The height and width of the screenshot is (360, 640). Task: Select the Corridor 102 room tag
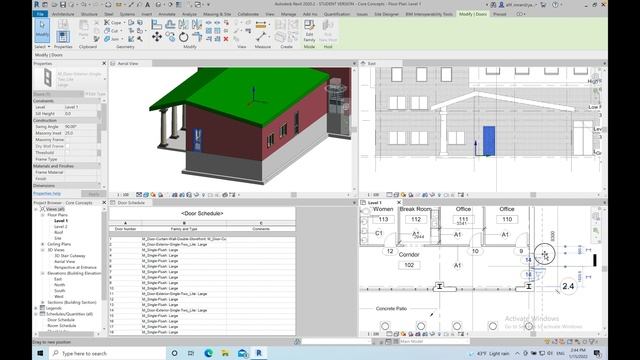click(409, 265)
